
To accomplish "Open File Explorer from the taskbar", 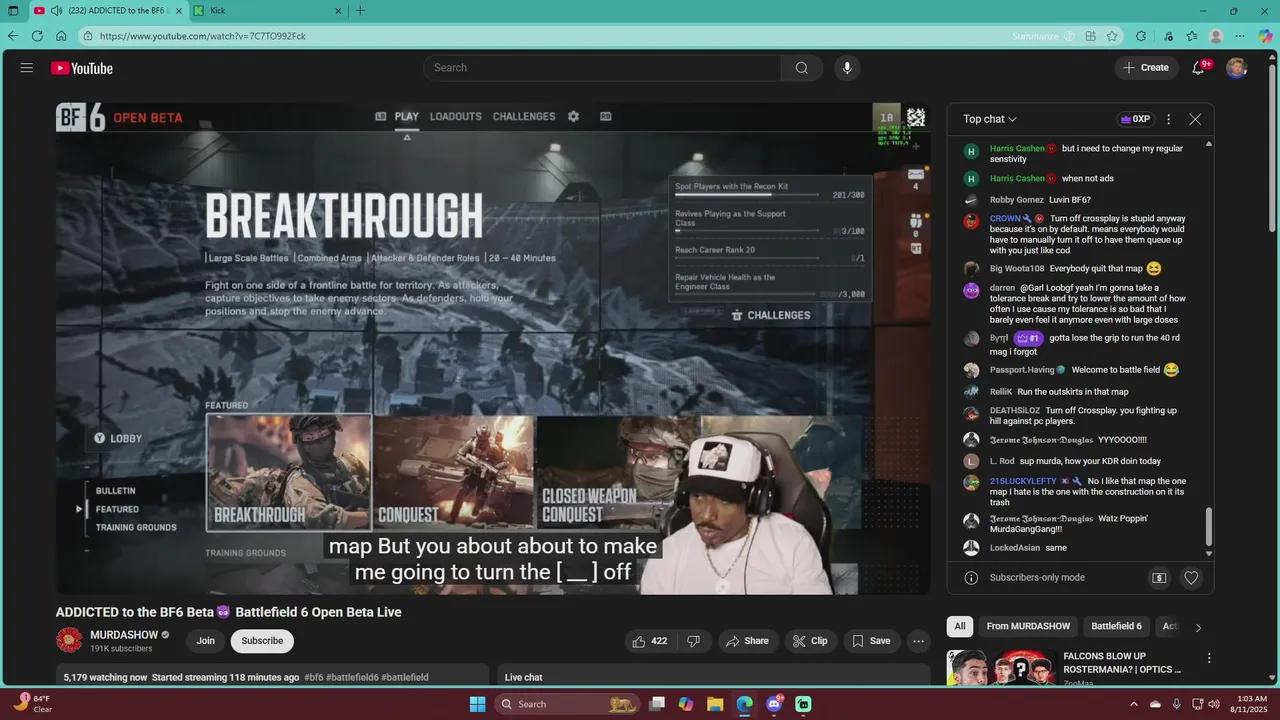I will pos(715,704).
